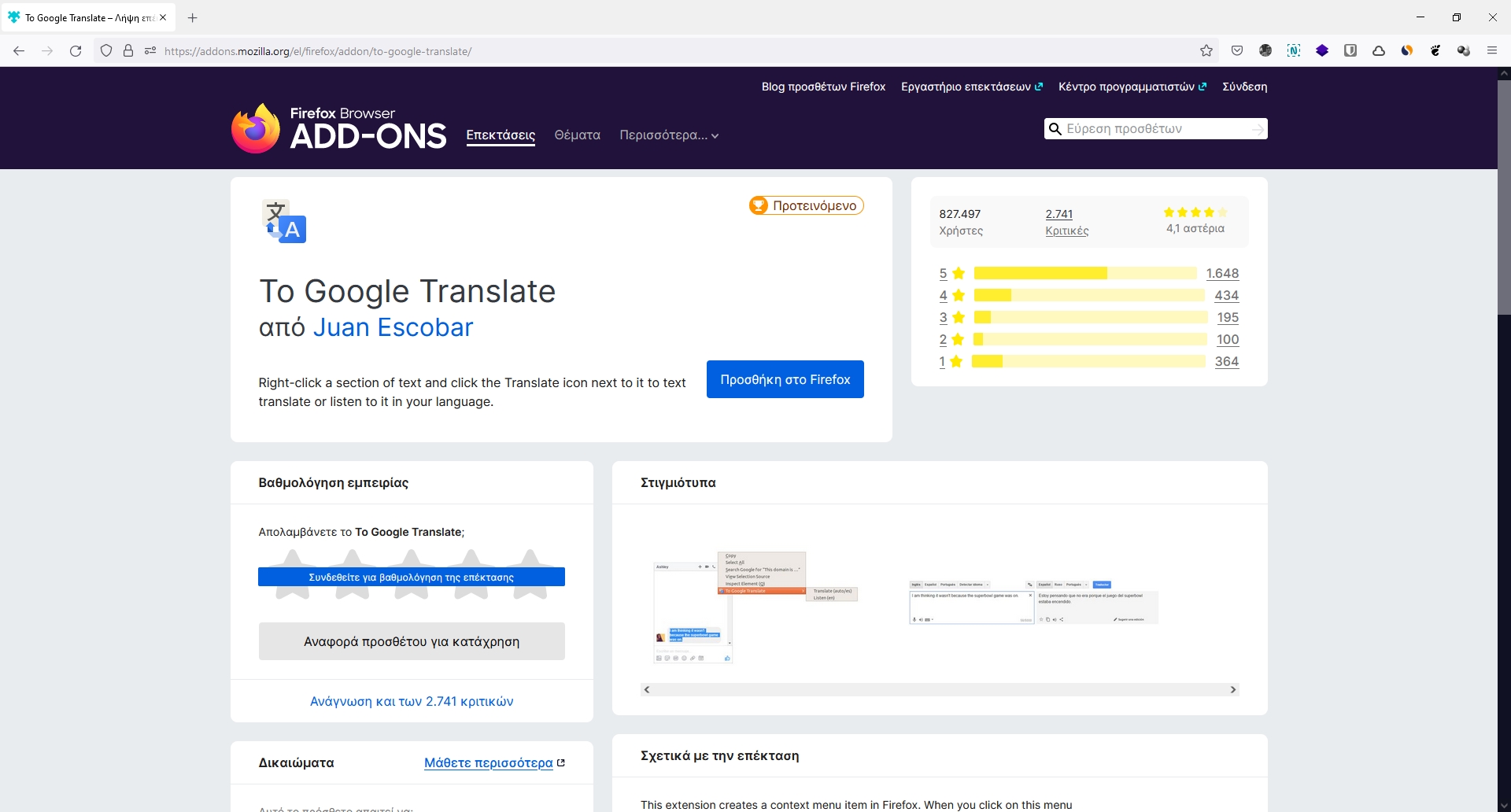This screenshot has width=1511, height=812.
Task: Click the bookmark star icon in address bar
Action: coord(1206,51)
